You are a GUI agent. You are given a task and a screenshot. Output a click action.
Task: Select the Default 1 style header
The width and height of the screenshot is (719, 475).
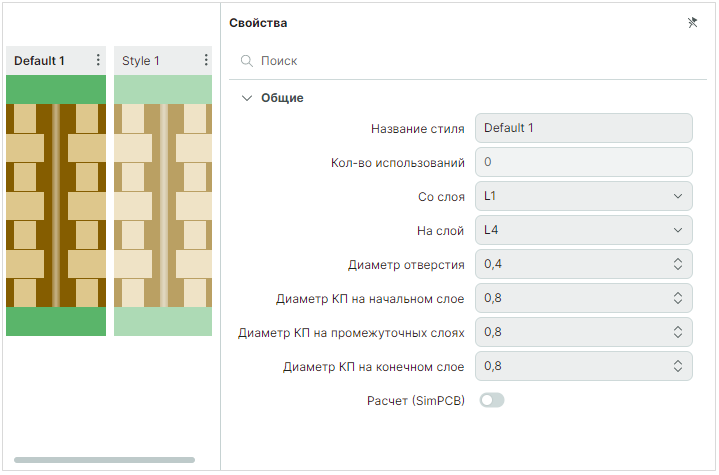point(40,61)
